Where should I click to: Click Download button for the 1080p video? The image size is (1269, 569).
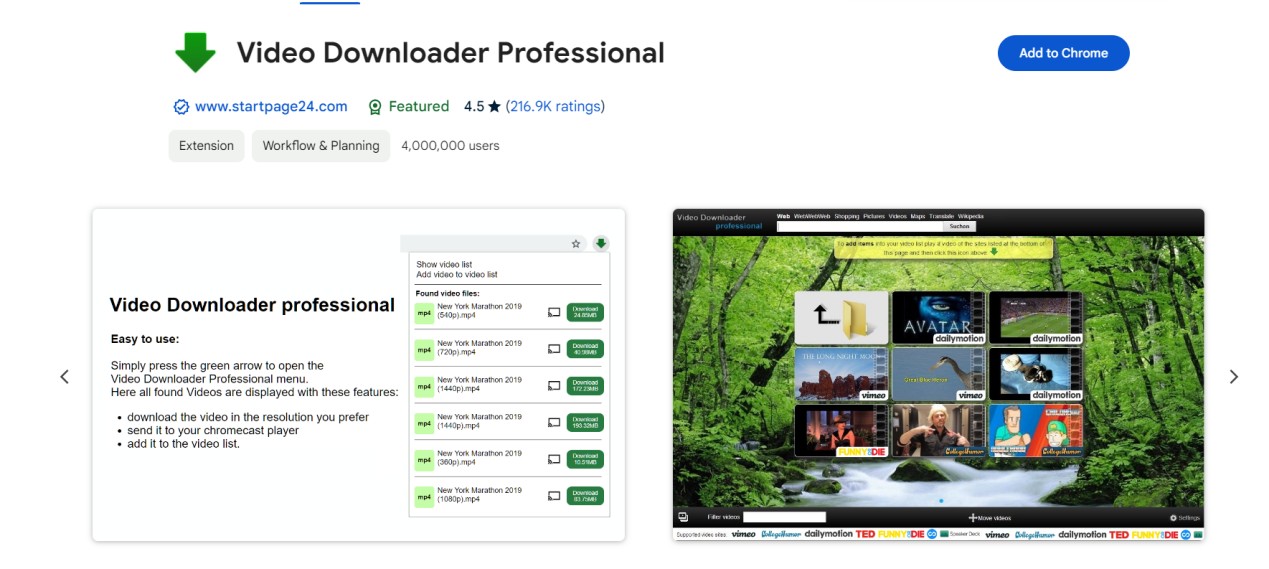[585, 495]
